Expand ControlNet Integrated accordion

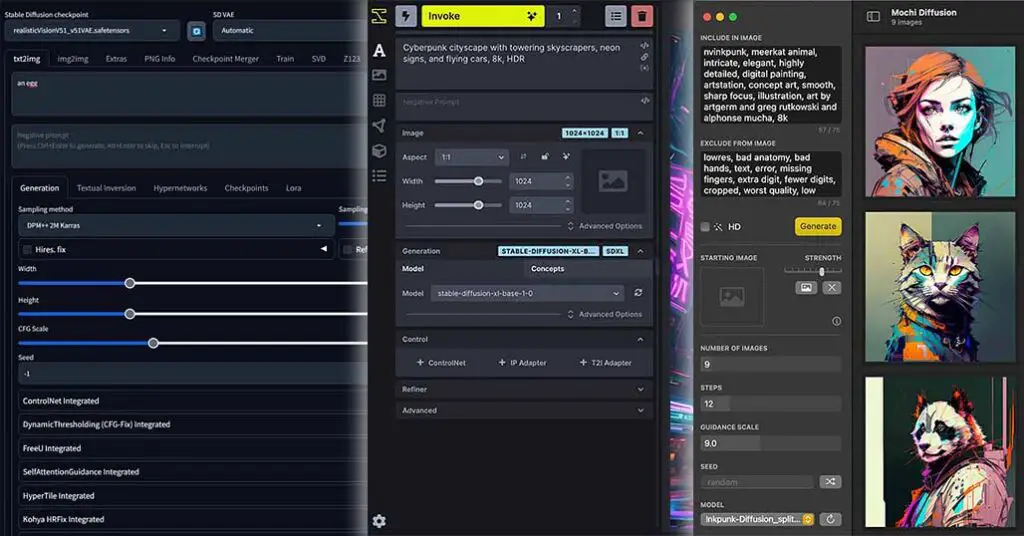click(193, 401)
